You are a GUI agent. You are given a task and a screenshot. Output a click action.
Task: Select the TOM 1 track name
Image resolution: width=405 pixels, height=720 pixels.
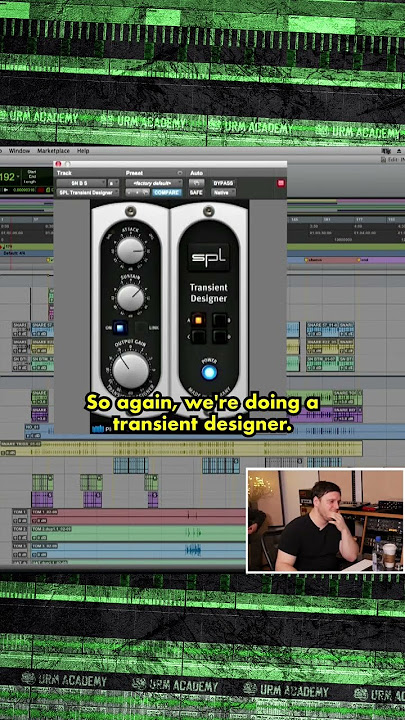[20, 512]
